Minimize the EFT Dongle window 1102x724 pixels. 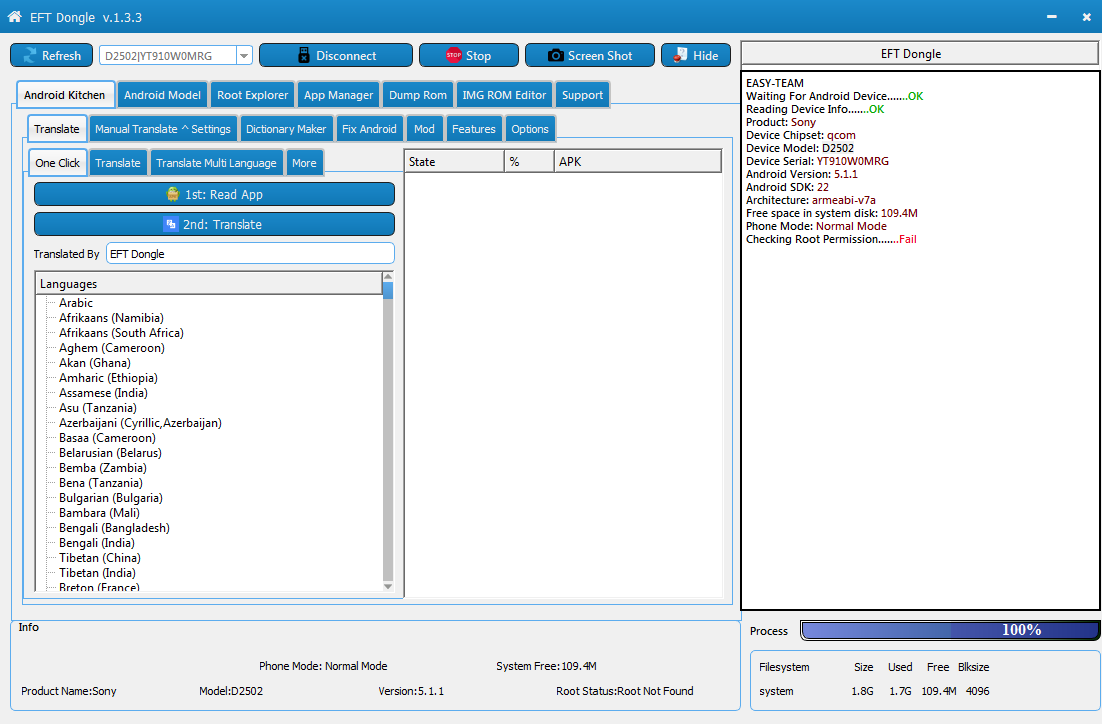pyautogui.click(x=1051, y=16)
